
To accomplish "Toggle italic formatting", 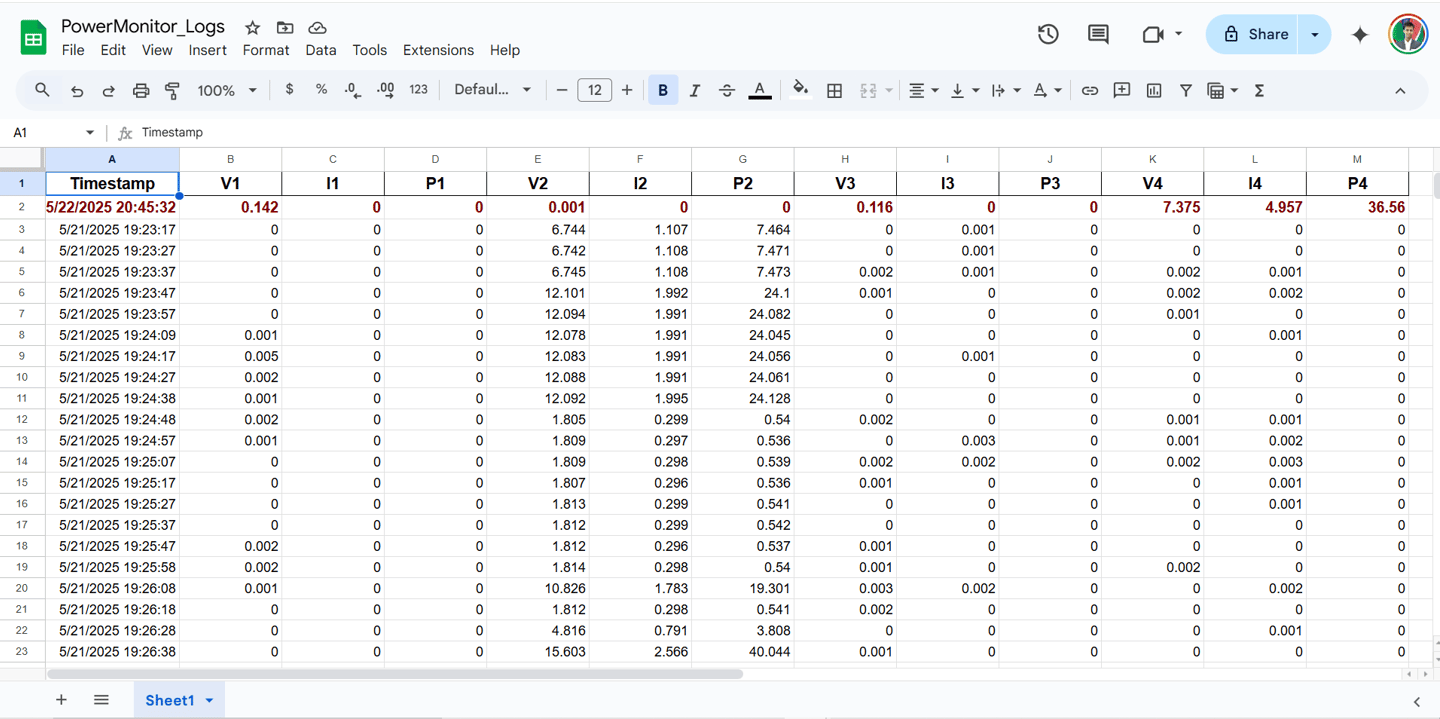I will tap(695, 90).
